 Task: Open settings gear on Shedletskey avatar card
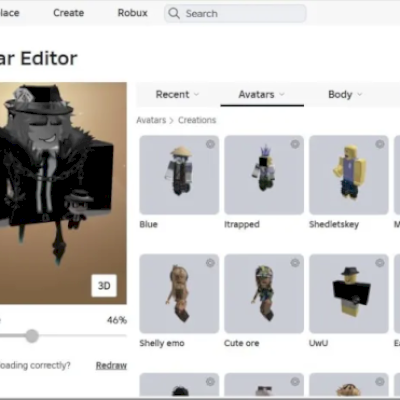point(380,144)
